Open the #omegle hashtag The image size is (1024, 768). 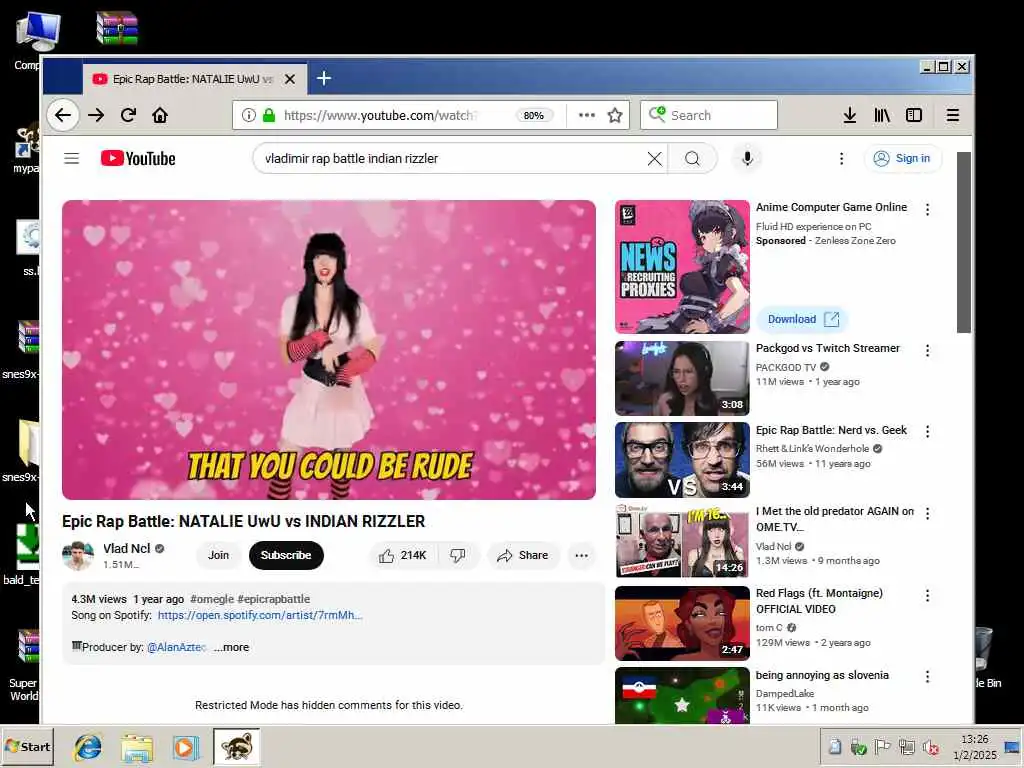(x=212, y=599)
